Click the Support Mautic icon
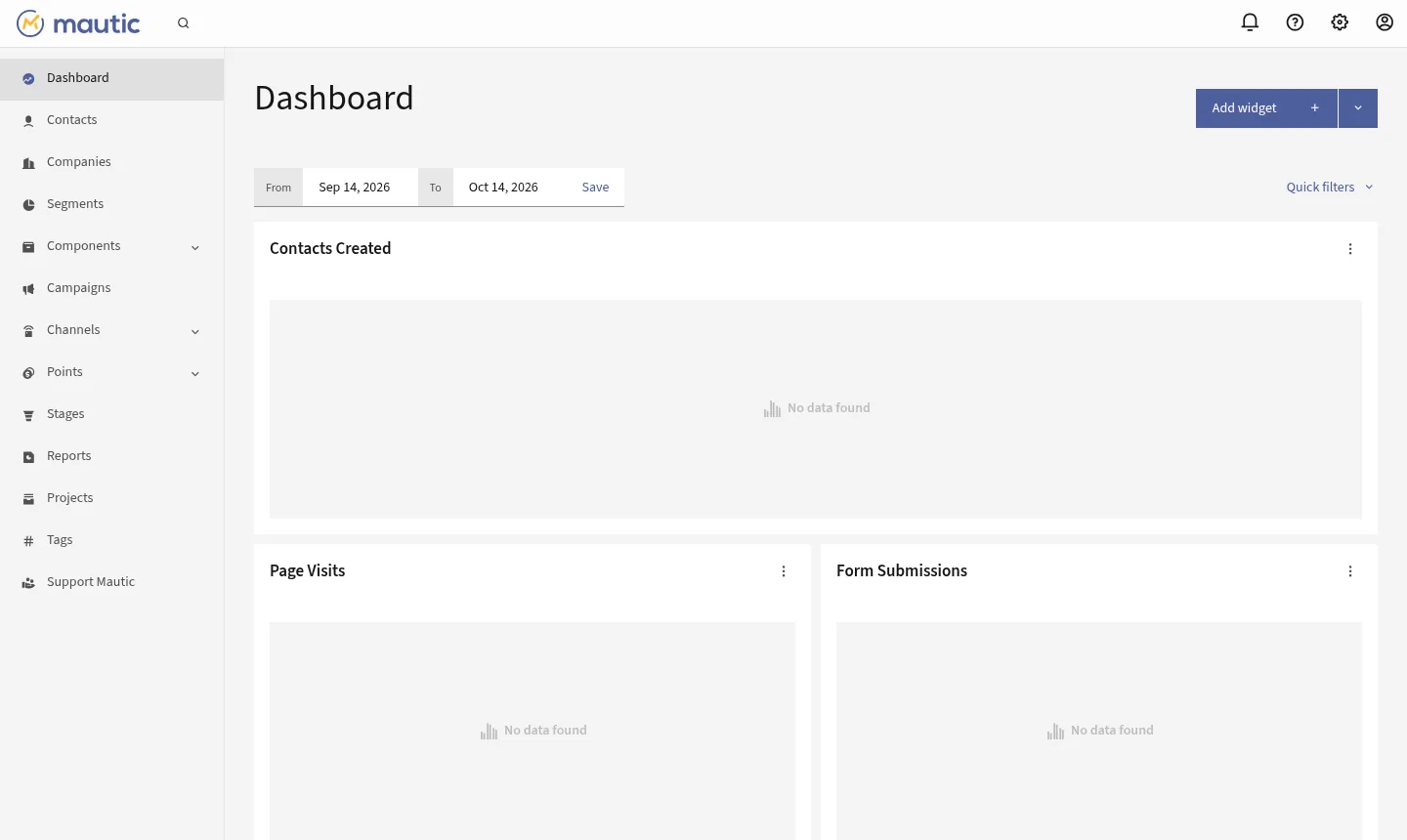The image size is (1407, 840). (x=28, y=583)
